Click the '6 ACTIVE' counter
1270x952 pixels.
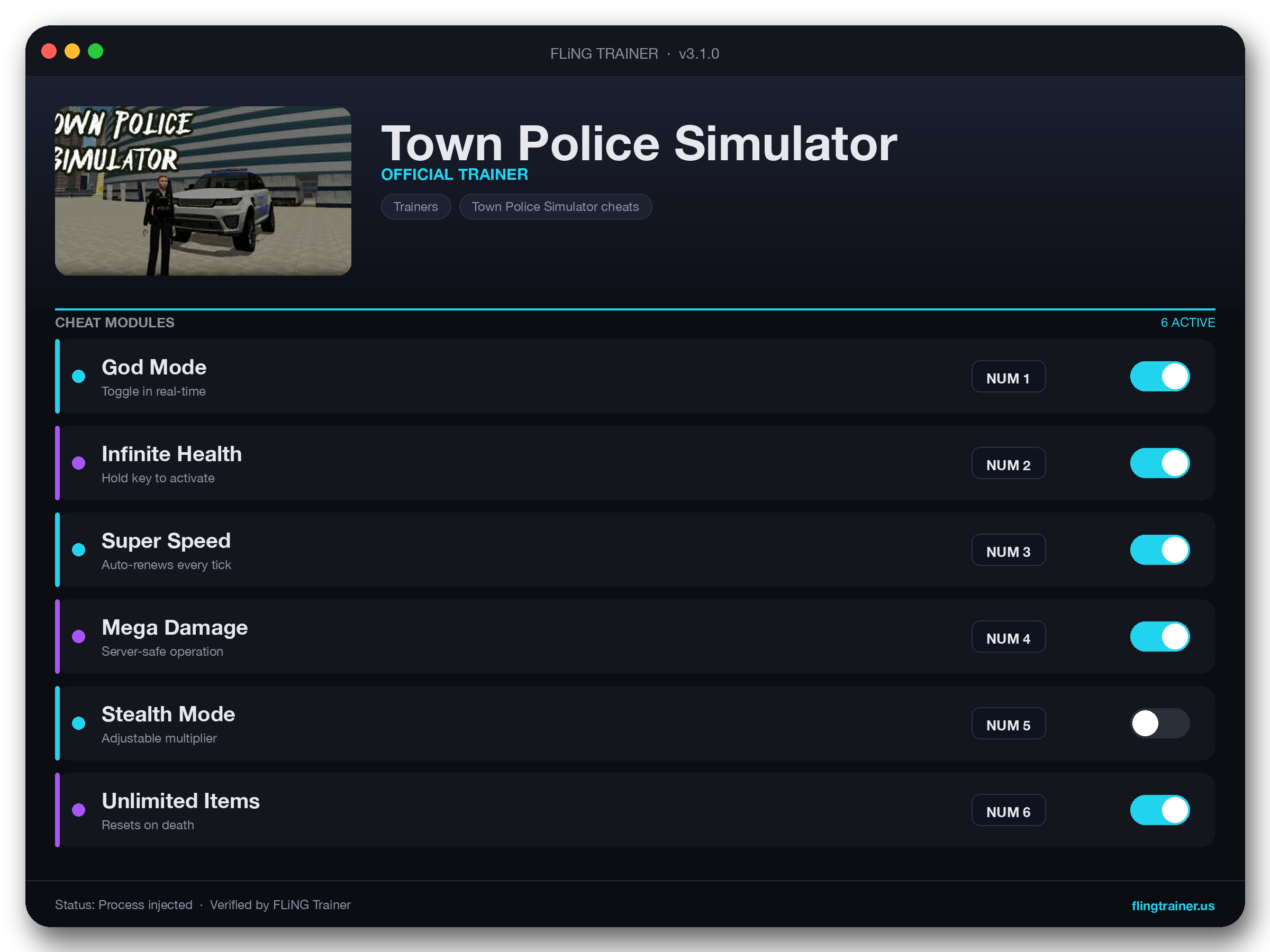1187,323
